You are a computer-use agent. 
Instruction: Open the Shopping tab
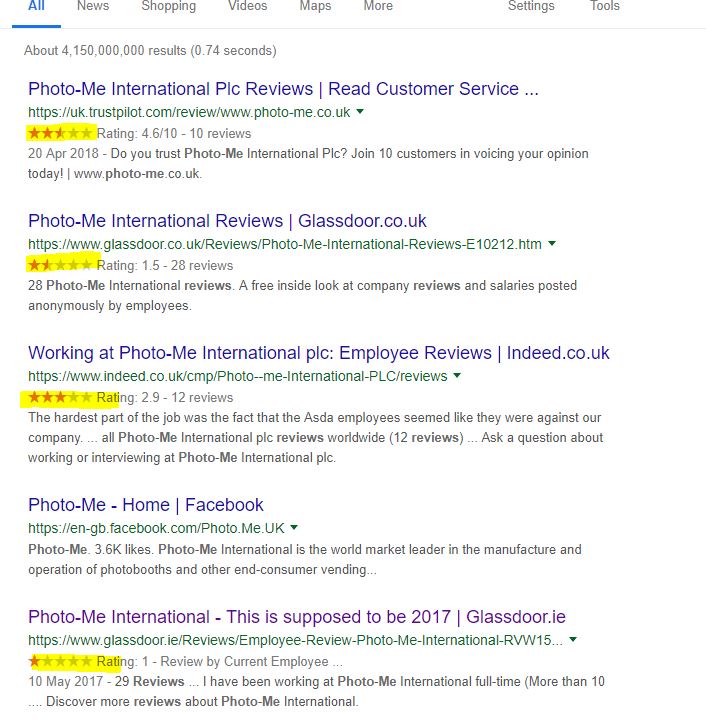pyautogui.click(x=169, y=6)
